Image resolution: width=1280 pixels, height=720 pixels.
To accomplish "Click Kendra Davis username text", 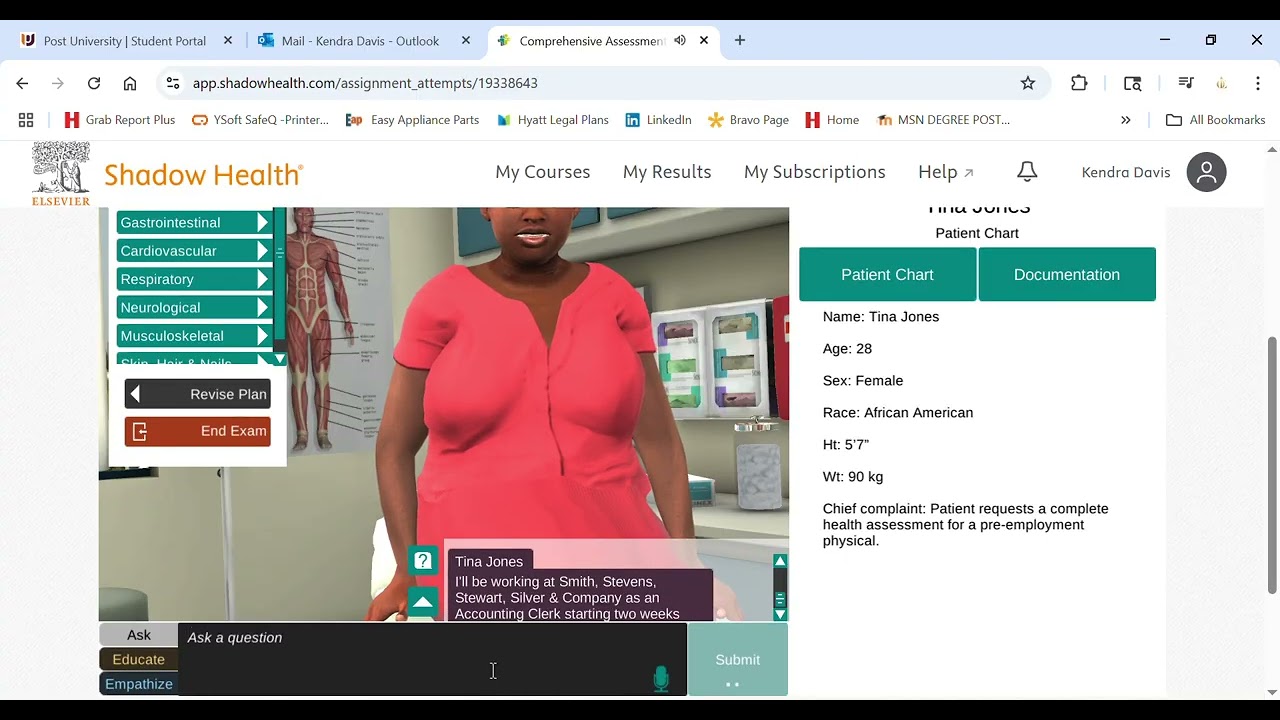I will [1126, 172].
